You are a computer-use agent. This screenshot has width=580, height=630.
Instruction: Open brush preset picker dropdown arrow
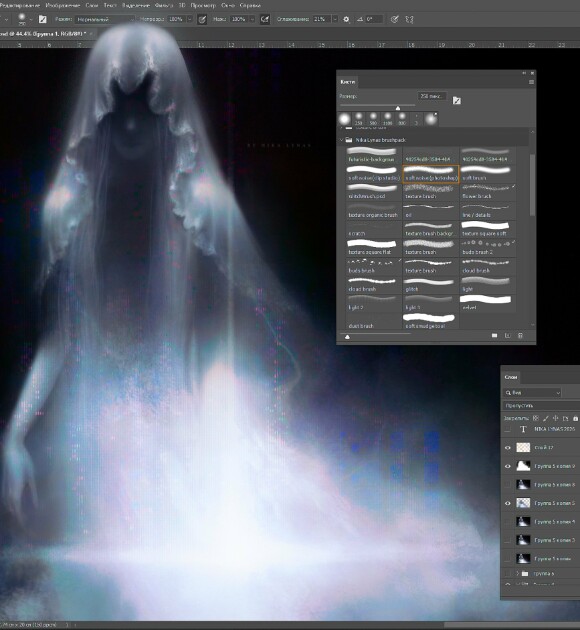(31, 19)
